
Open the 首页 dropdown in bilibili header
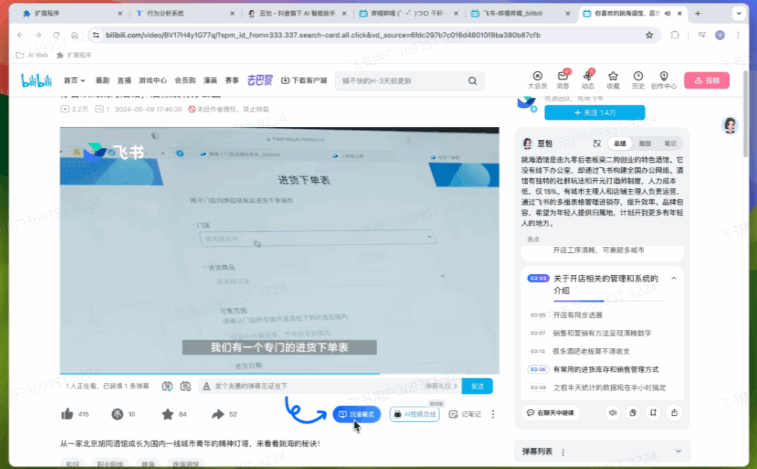point(72,80)
